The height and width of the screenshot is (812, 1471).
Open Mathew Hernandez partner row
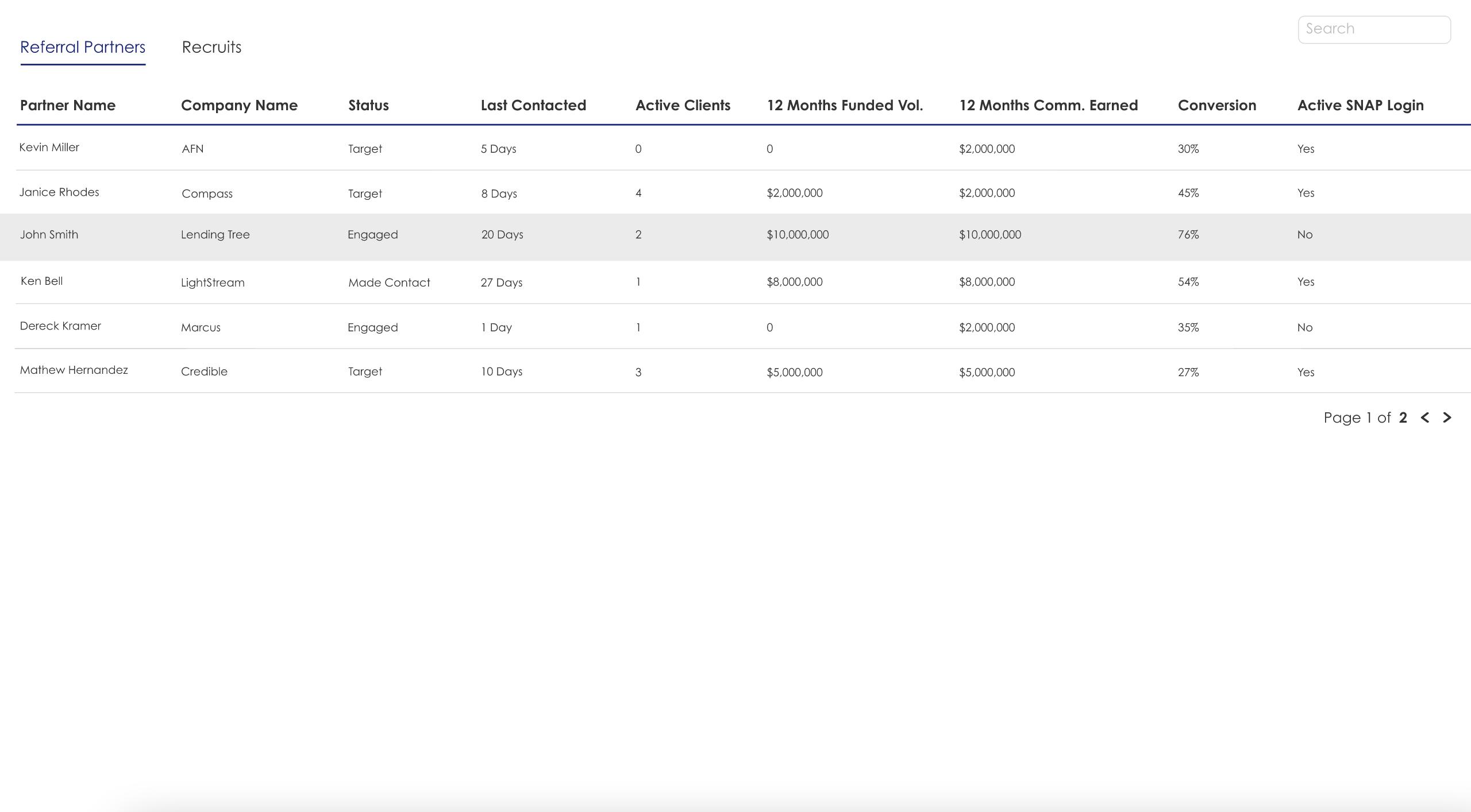click(x=74, y=370)
